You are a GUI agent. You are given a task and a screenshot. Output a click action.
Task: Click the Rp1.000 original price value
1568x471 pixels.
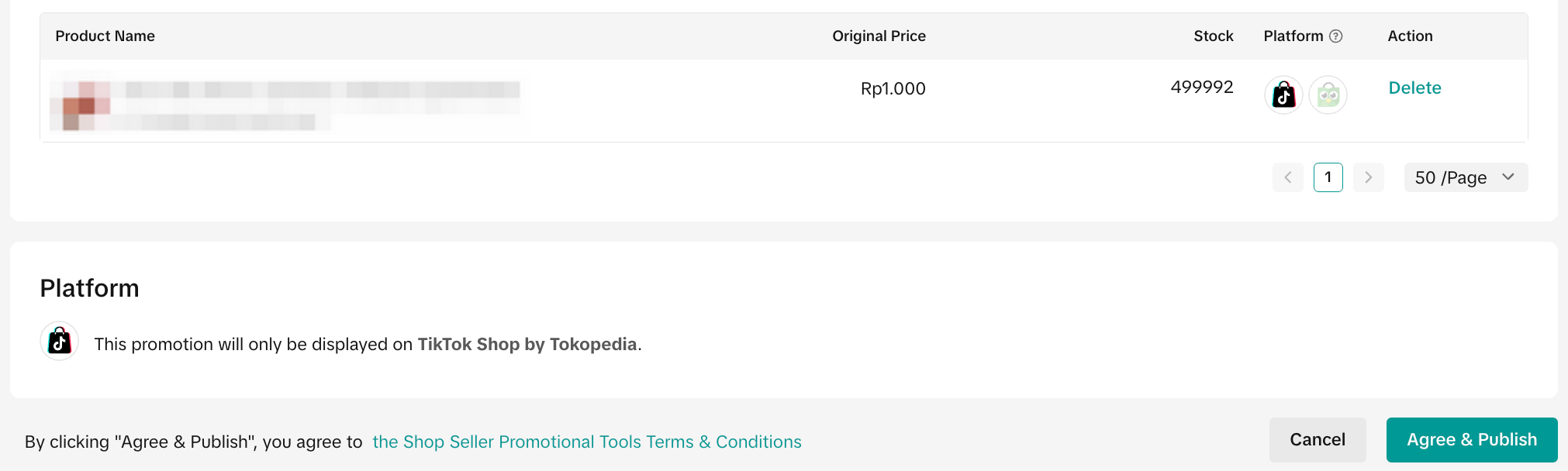[x=893, y=89]
